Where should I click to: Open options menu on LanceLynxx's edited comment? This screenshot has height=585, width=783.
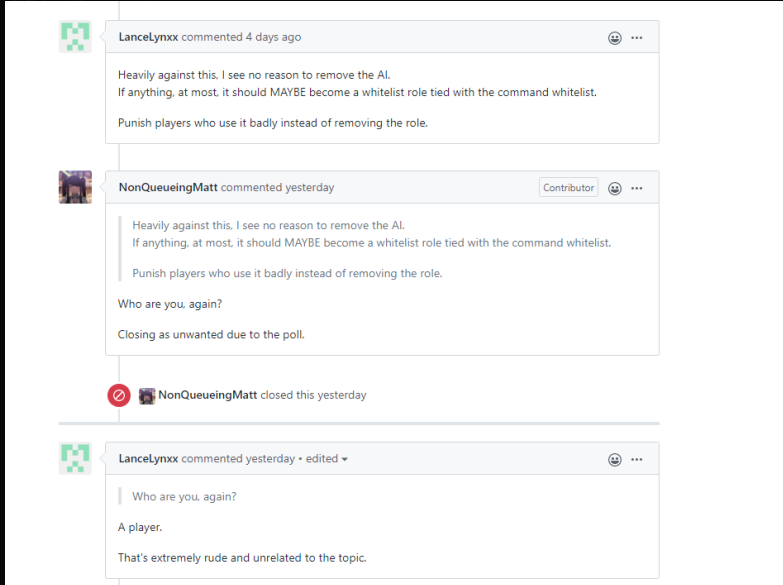pos(637,460)
